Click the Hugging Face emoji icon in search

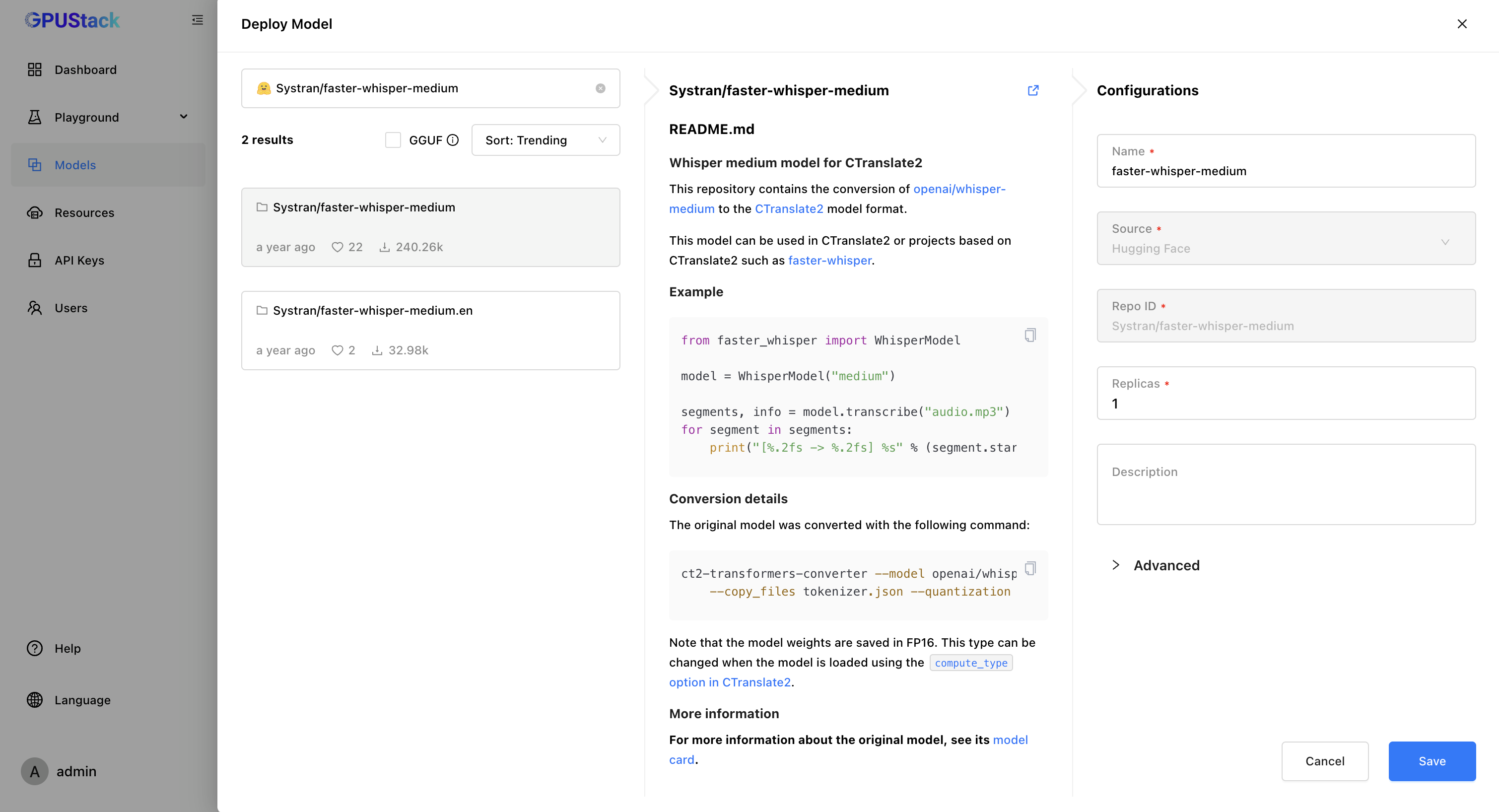click(264, 88)
